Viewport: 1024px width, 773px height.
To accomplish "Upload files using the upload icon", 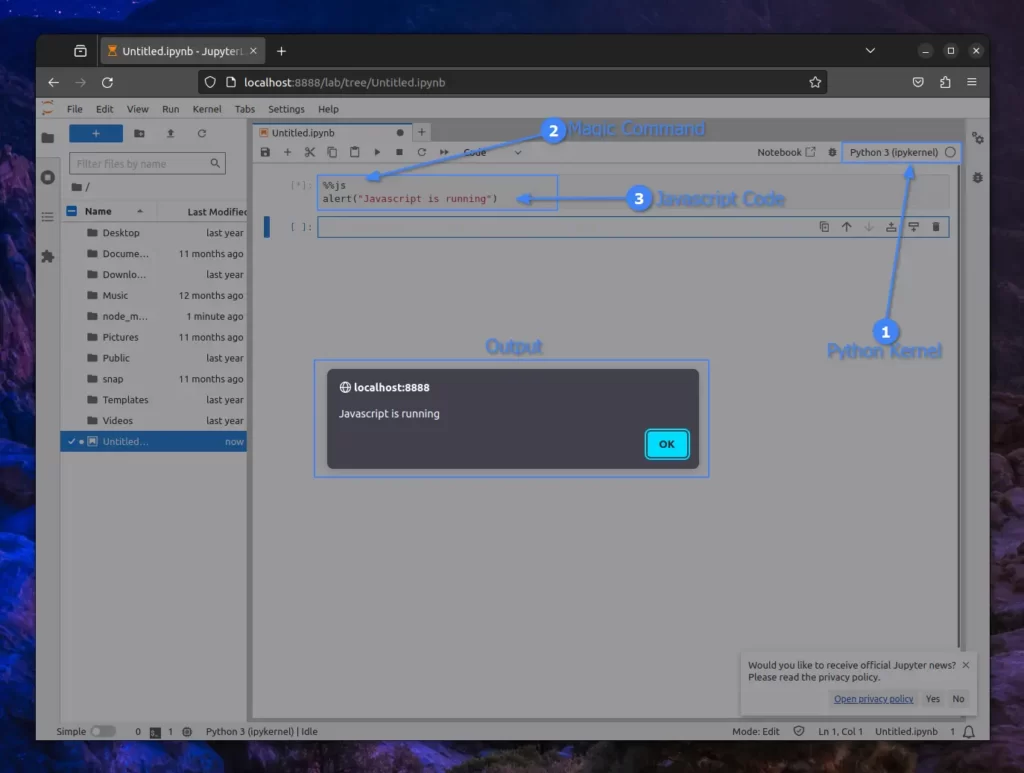I will click(170, 133).
